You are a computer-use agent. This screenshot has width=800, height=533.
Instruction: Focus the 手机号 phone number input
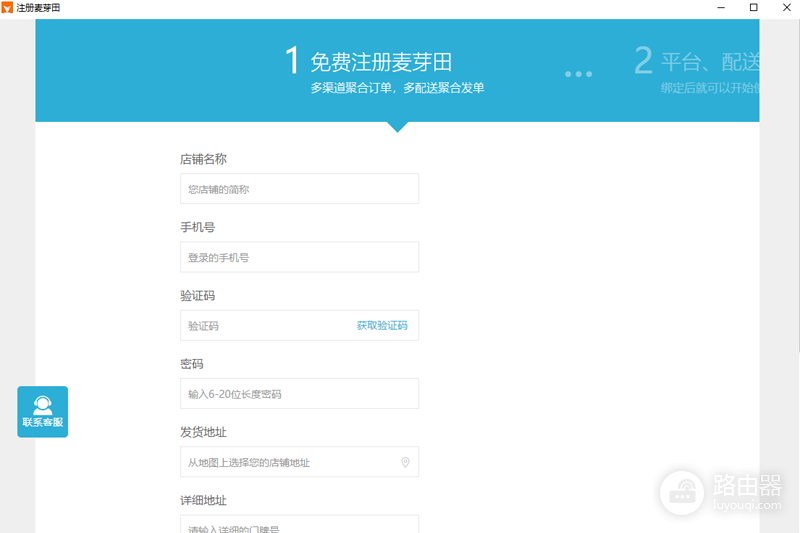(299, 257)
